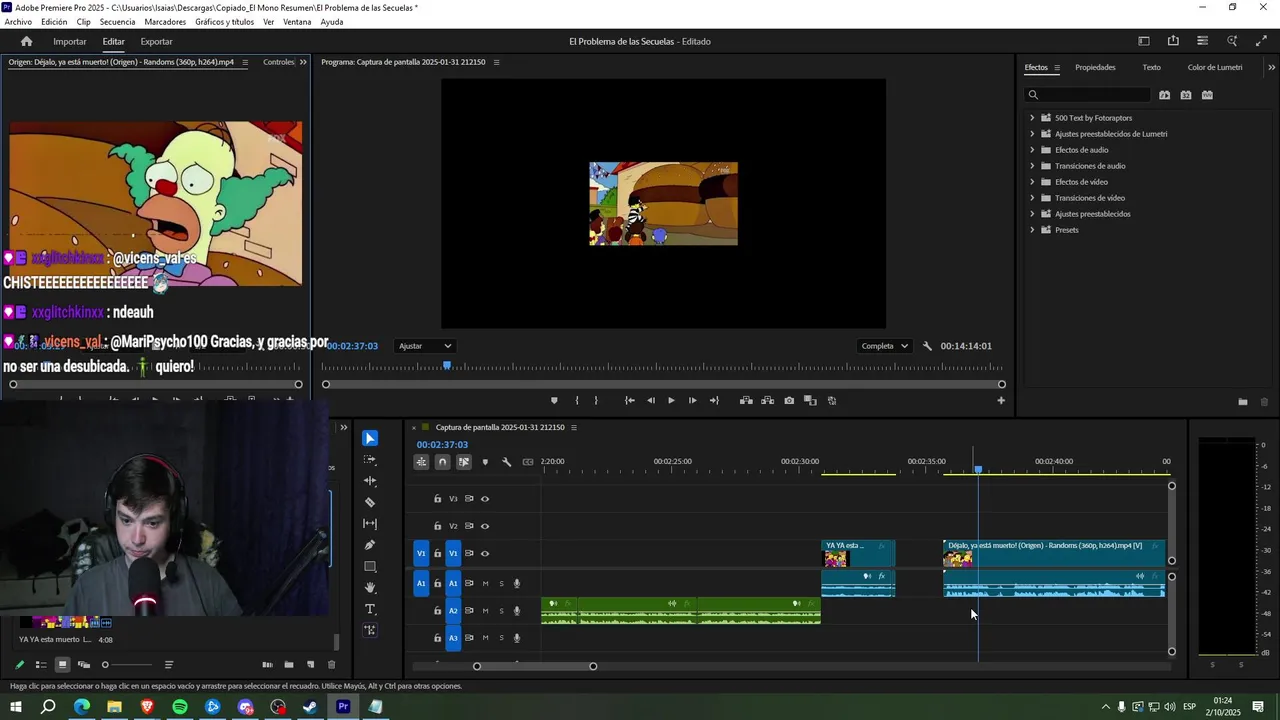Image resolution: width=1280 pixels, height=720 pixels.
Task: Expand the Efectos de vídeo folder
Action: tap(1032, 182)
